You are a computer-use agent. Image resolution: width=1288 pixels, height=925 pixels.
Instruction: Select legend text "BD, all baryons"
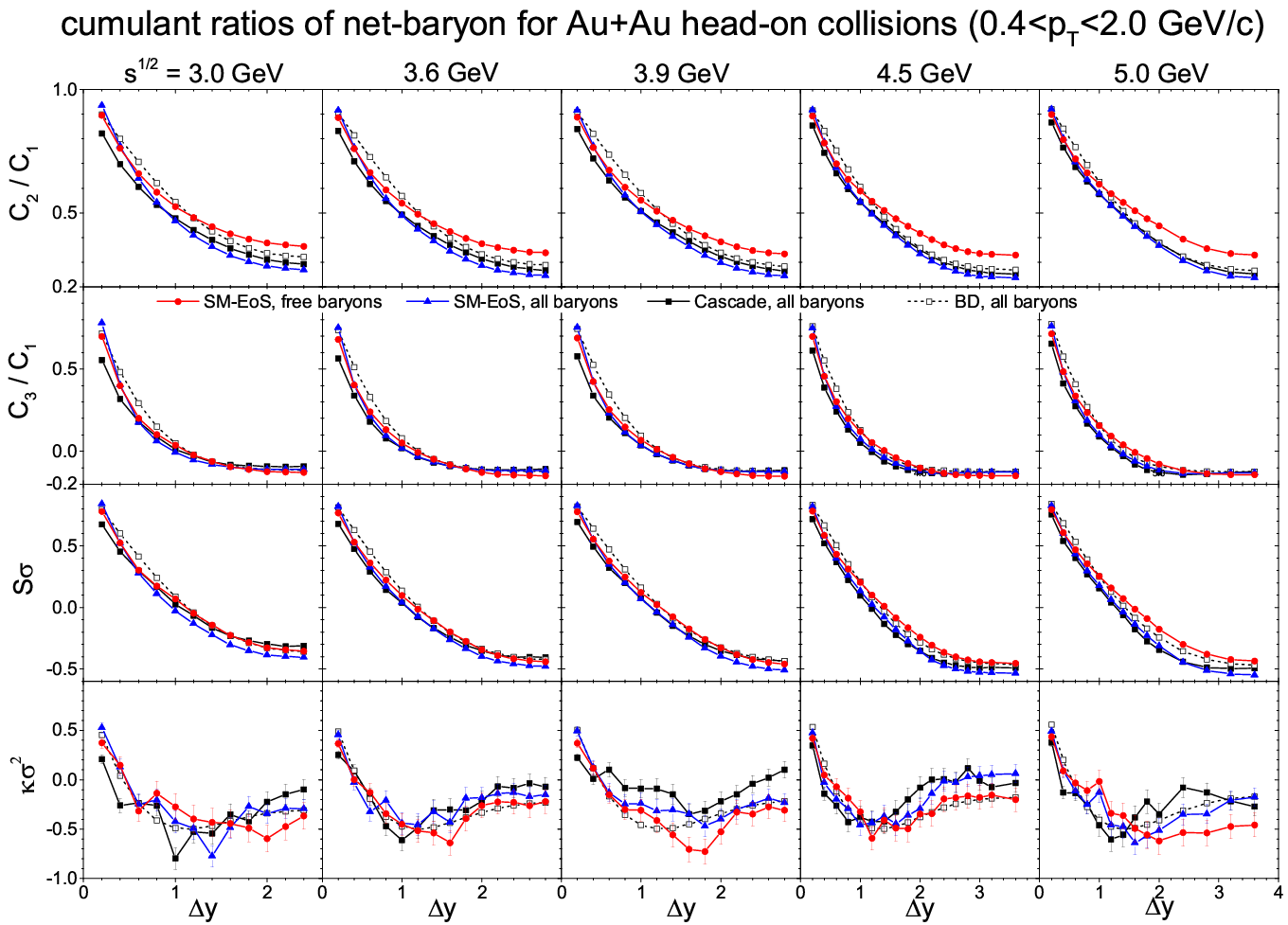(x=1016, y=302)
